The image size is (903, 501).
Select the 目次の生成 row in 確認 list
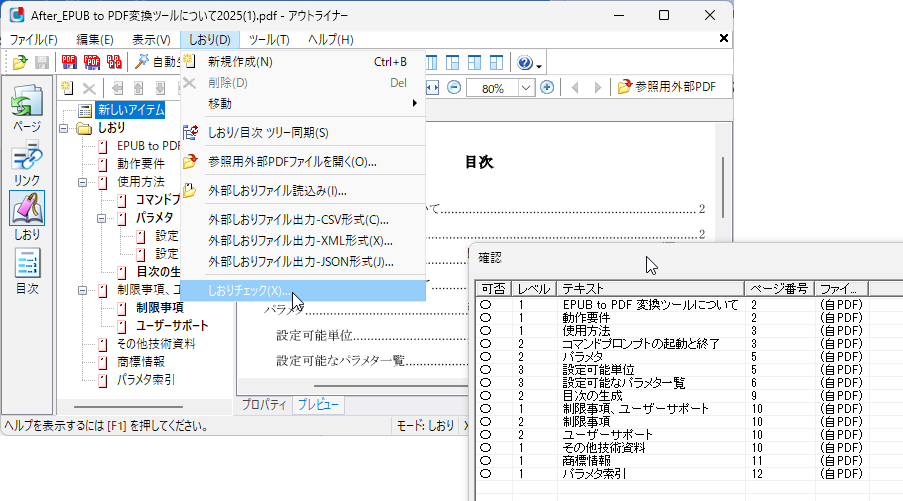pos(671,396)
